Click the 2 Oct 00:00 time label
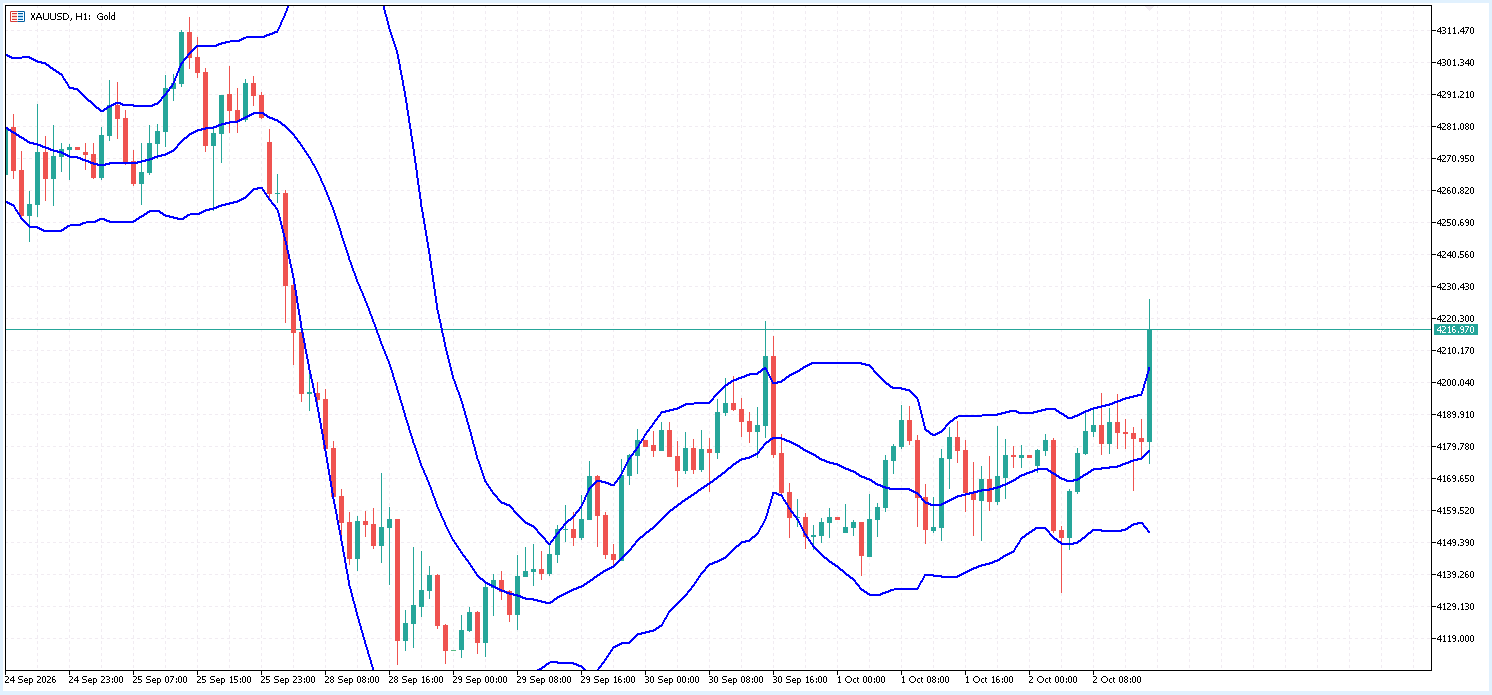The image size is (1492, 695). pyautogui.click(x=1053, y=679)
